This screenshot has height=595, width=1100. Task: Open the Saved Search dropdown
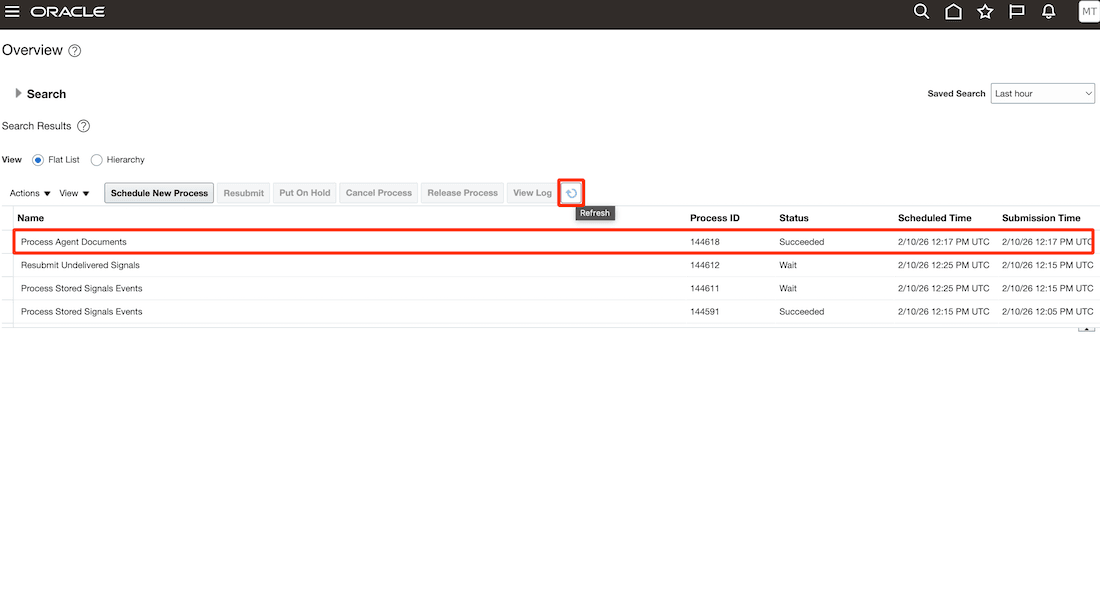[1042, 93]
